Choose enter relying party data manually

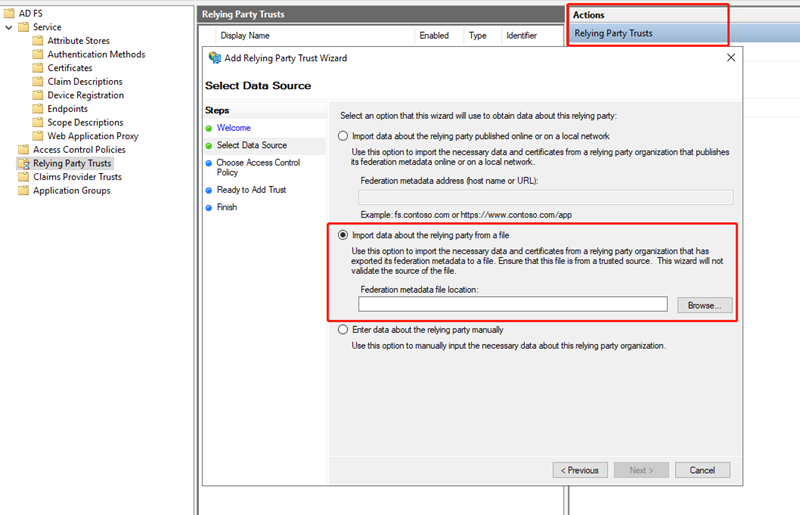point(344,329)
